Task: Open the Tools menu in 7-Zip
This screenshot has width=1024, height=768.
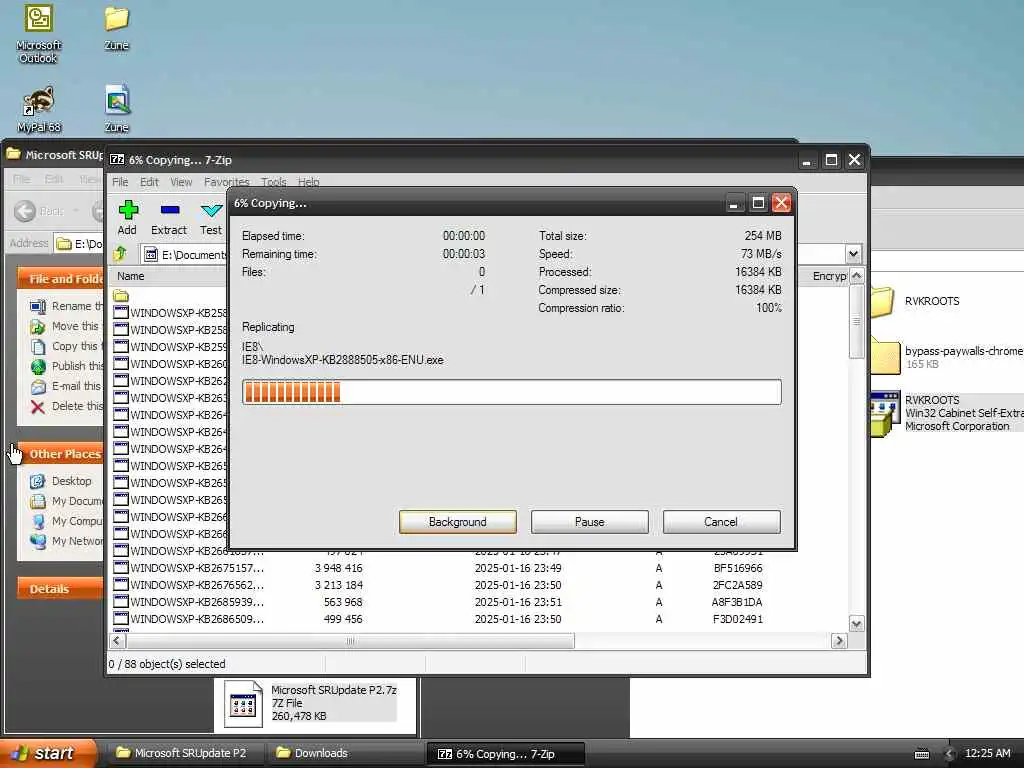Action: pos(274,182)
